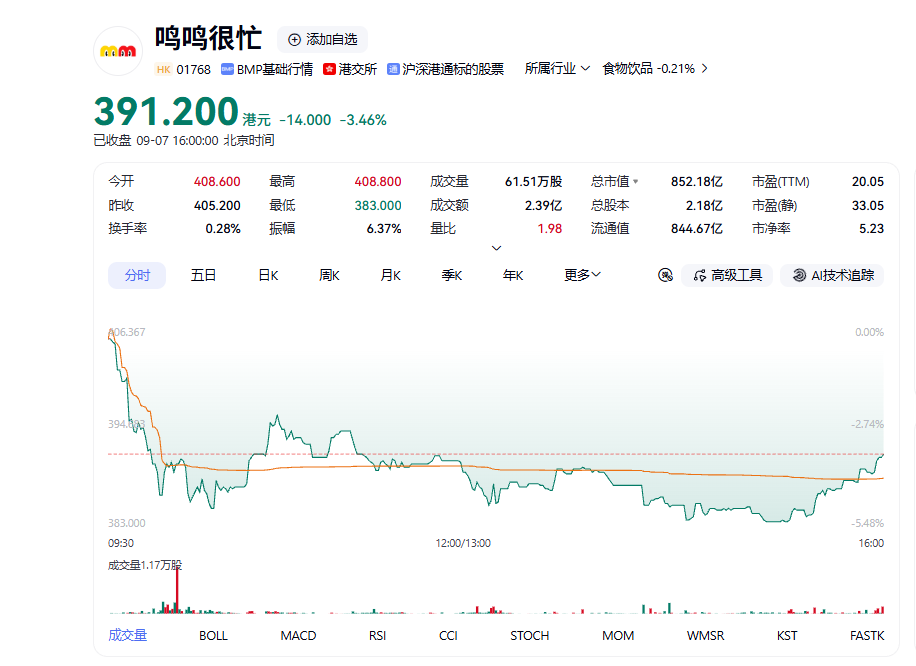Image resolution: width=916 pixels, height=666 pixels.
Task: Toggle the 总市值 small dropdown arrow
Action: coord(636,182)
